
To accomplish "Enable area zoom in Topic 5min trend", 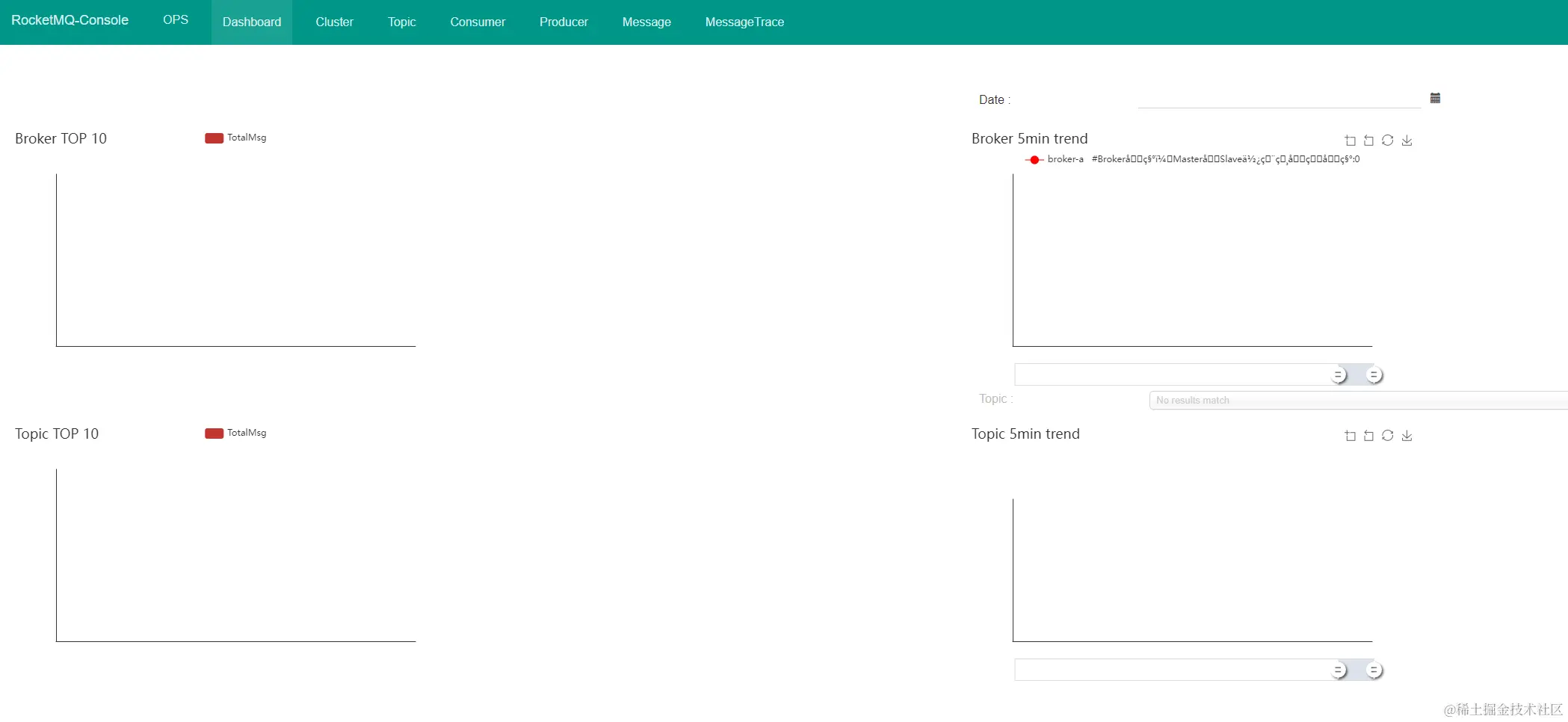I will (1350, 436).
